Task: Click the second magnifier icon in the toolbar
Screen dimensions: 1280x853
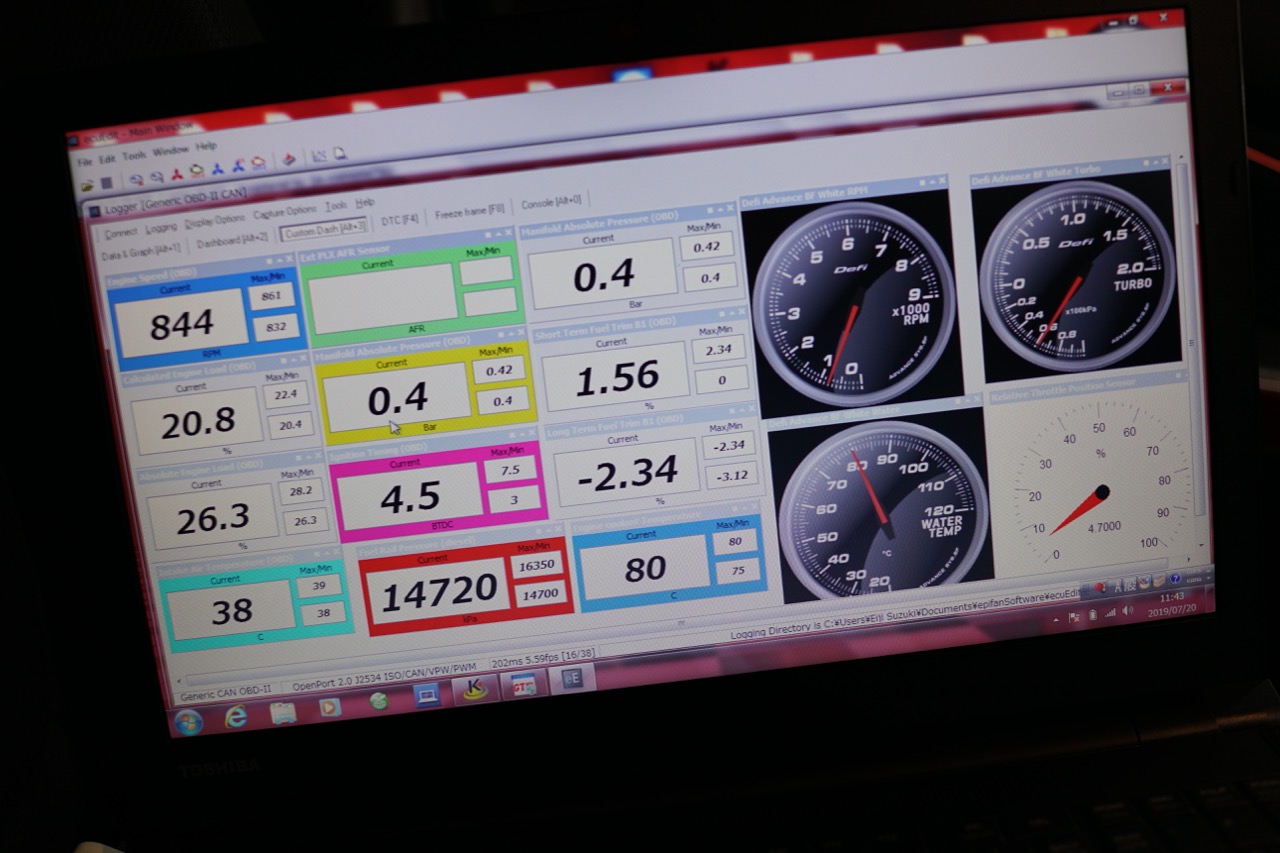Action: (x=157, y=177)
